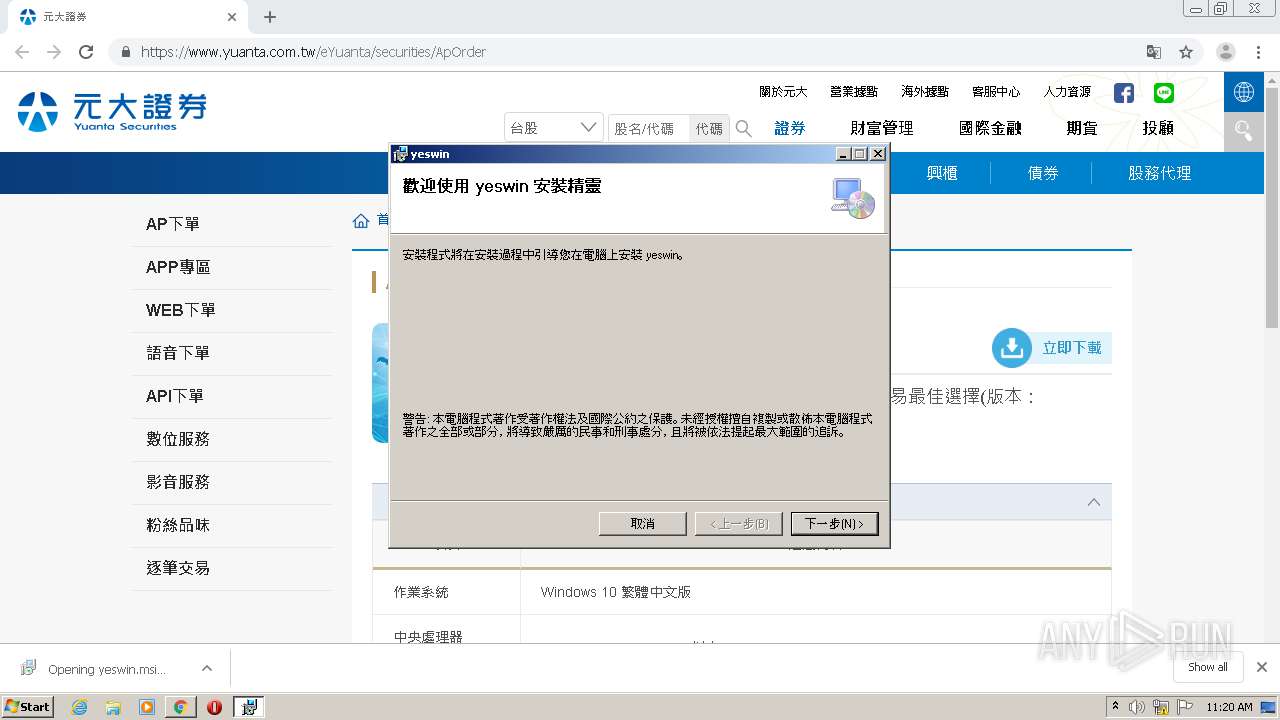Screen dimensions: 1280x720
Task: Open the media player taskbar icon
Action: click(x=147, y=707)
